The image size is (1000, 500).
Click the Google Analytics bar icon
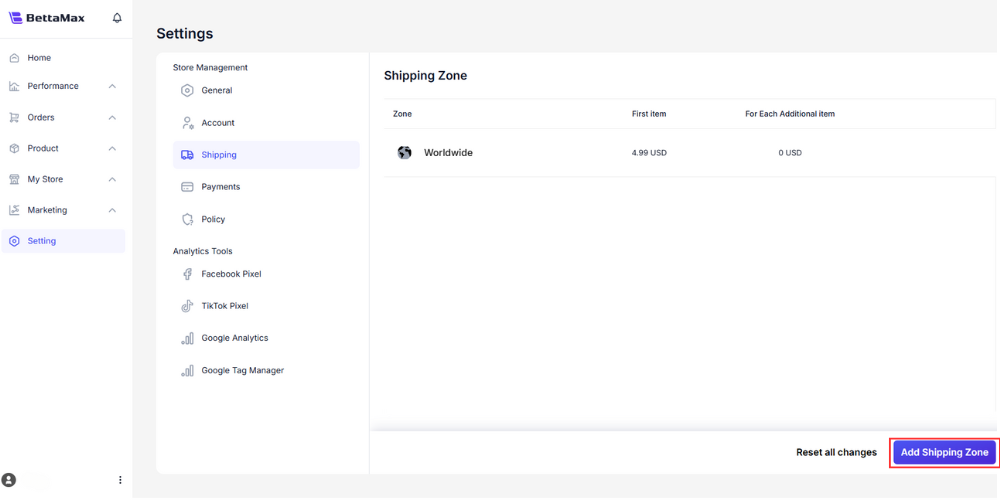tap(188, 338)
